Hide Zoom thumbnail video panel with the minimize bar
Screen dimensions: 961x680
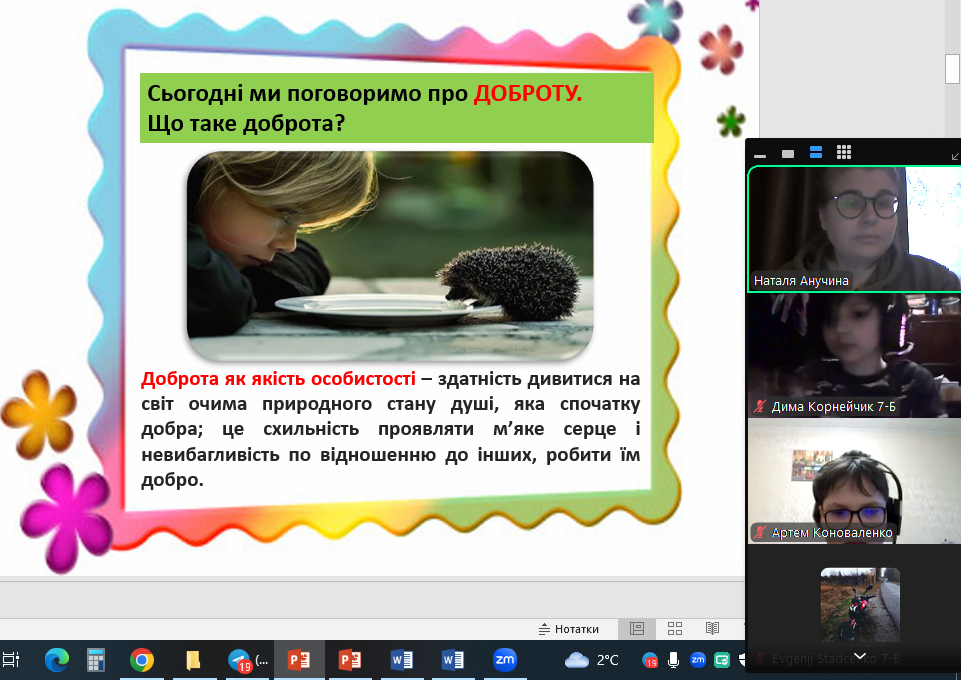tap(760, 156)
